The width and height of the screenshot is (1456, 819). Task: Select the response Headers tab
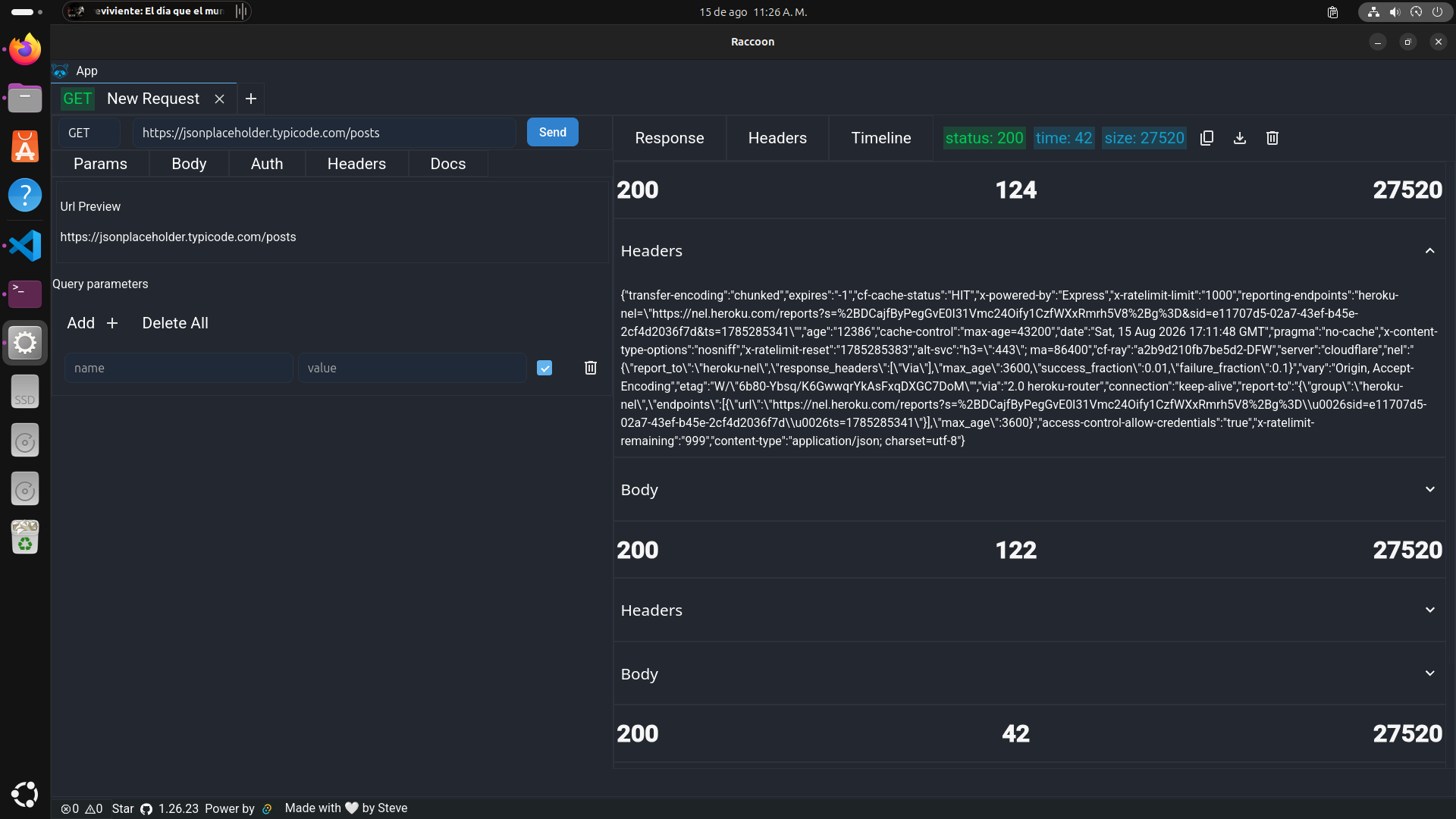click(777, 138)
